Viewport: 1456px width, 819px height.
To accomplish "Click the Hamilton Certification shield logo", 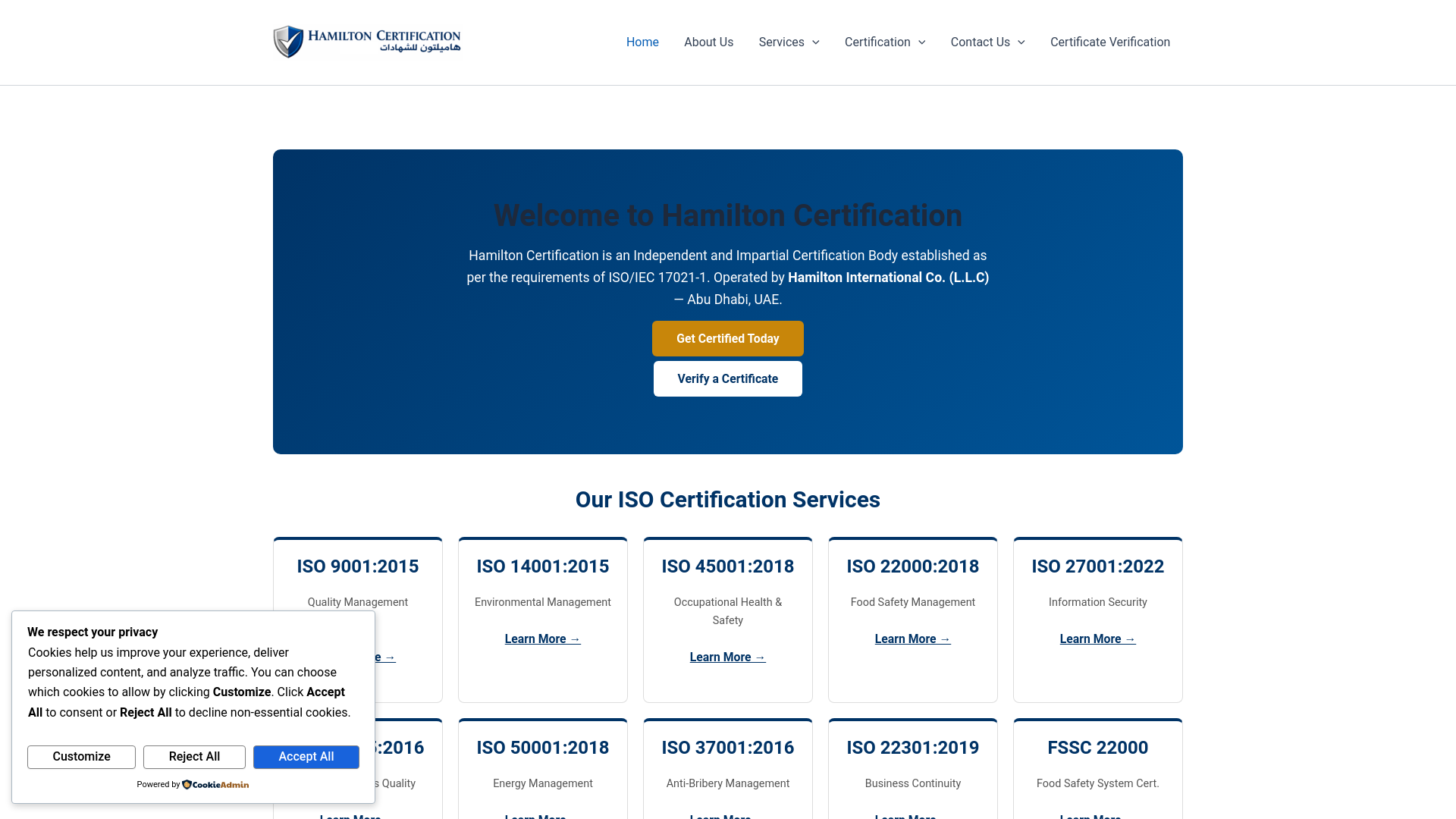I will click(366, 42).
